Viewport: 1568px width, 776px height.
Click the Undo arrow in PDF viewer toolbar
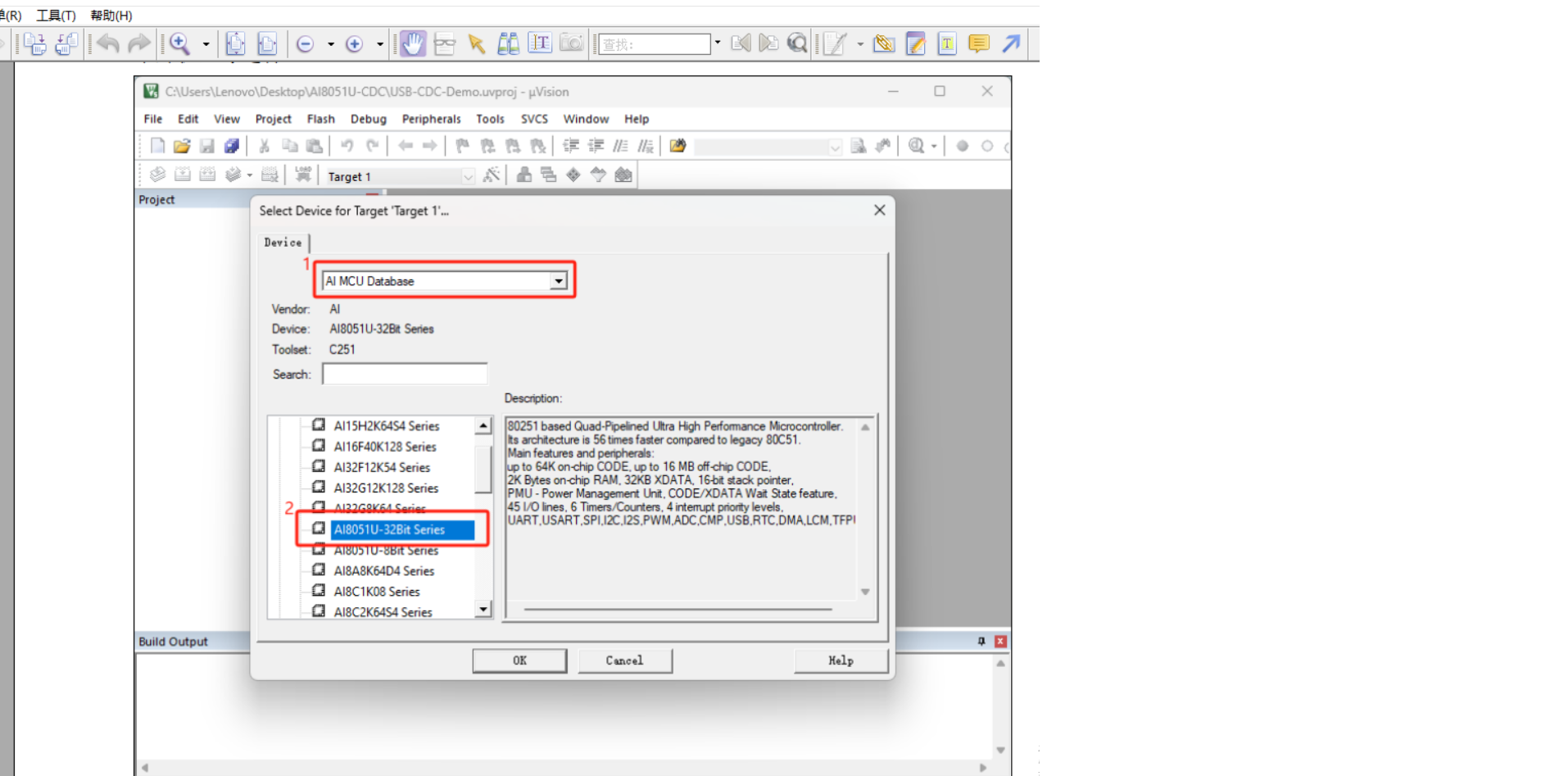(x=108, y=43)
